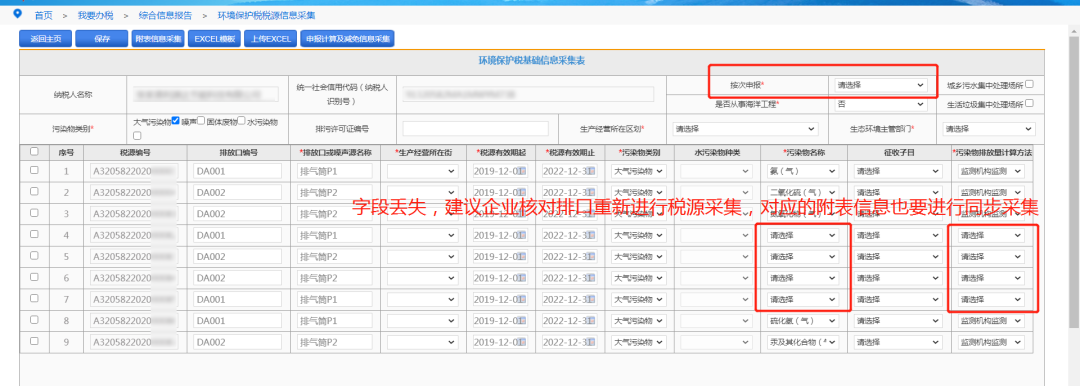Open the 按次申报 dropdown
The width and height of the screenshot is (1080, 386).
point(881,85)
